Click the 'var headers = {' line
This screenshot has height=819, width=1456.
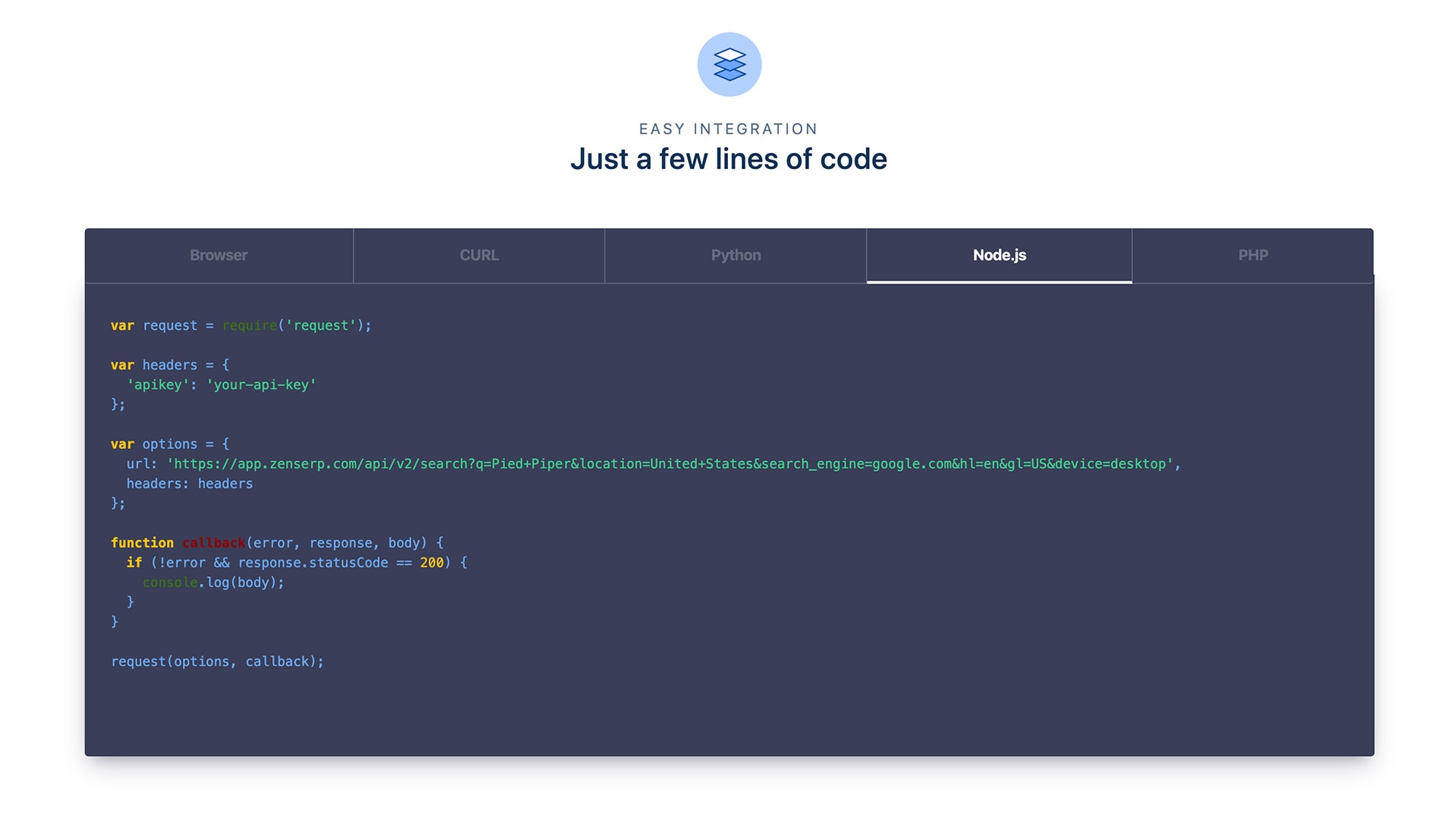[x=170, y=365]
